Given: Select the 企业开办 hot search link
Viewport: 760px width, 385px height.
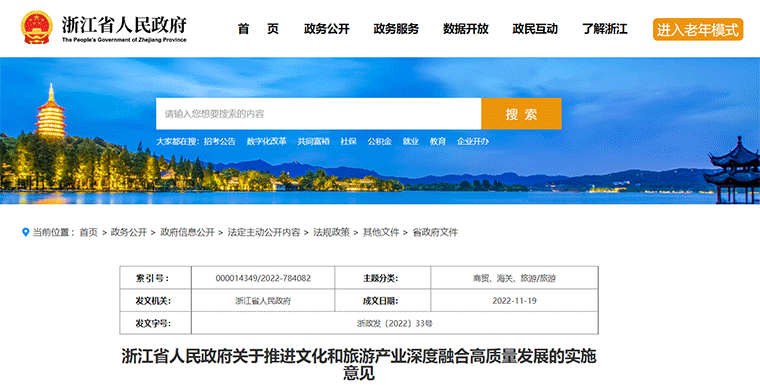Looking at the screenshot, I should coord(473,142).
